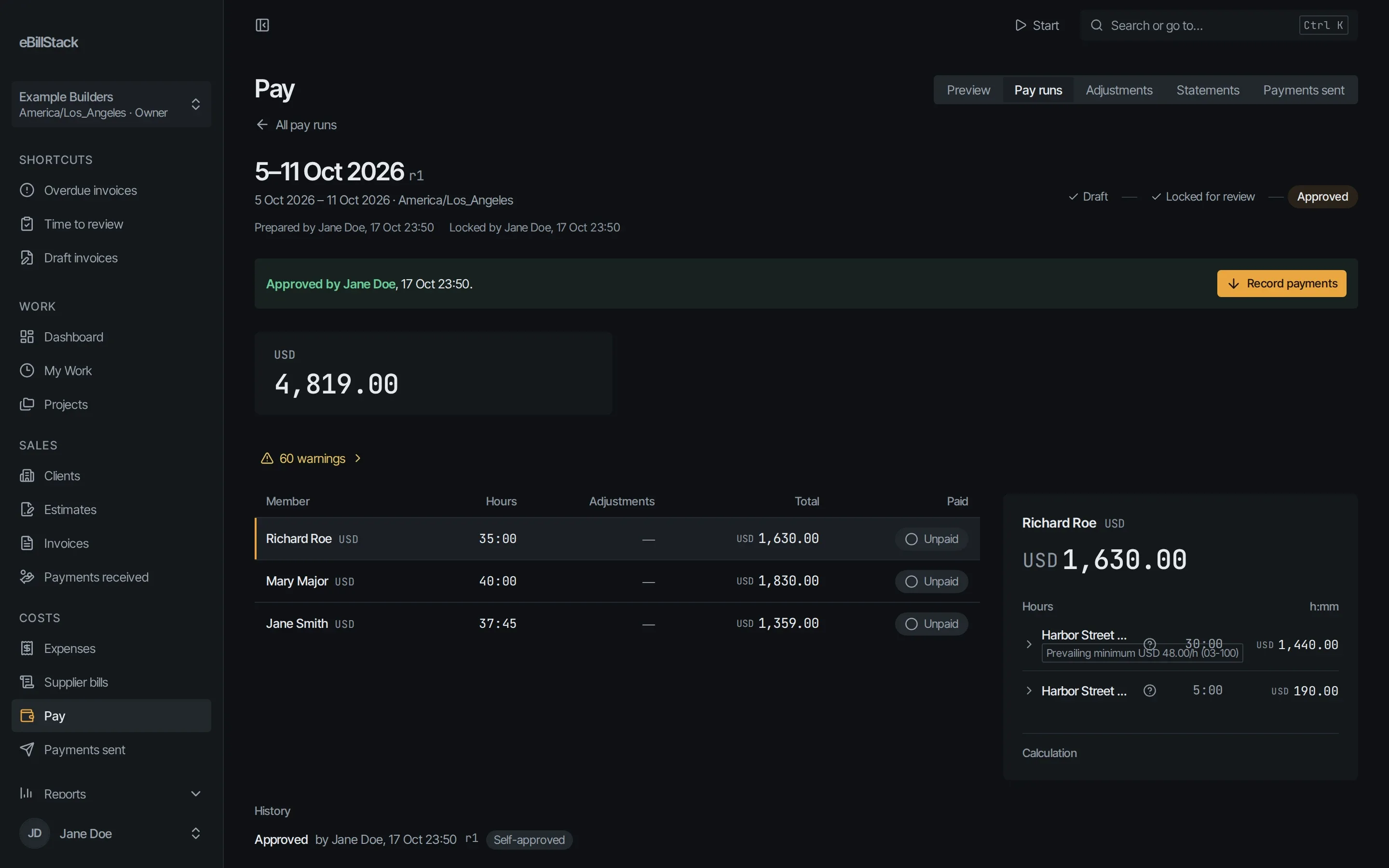Click the eBillStack logo
The height and width of the screenshot is (868, 1389).
coord(48,42)
